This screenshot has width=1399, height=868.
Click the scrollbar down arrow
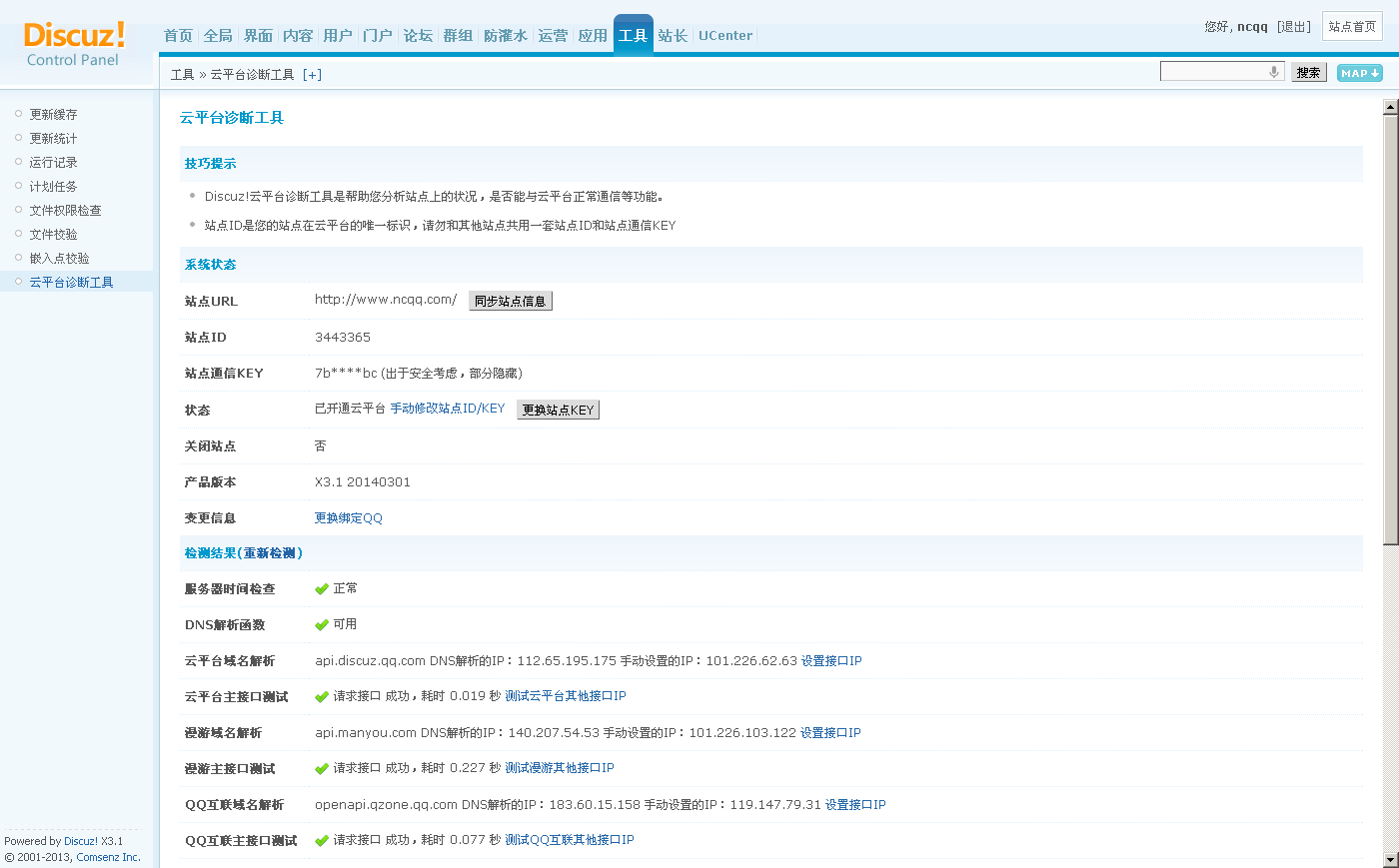pos(1390,859)
